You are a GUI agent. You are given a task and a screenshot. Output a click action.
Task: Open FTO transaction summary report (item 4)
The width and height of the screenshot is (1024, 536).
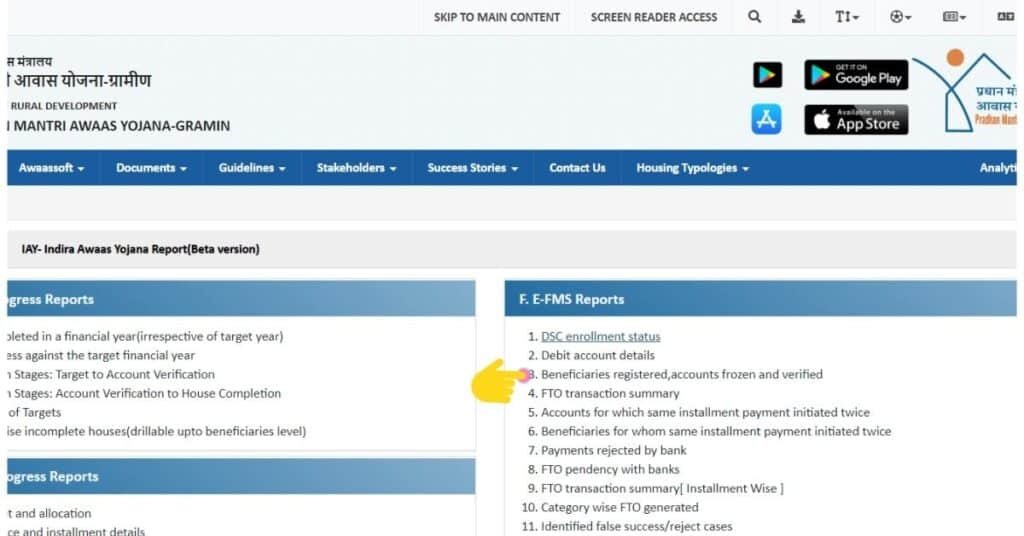(x=610, y=393)
